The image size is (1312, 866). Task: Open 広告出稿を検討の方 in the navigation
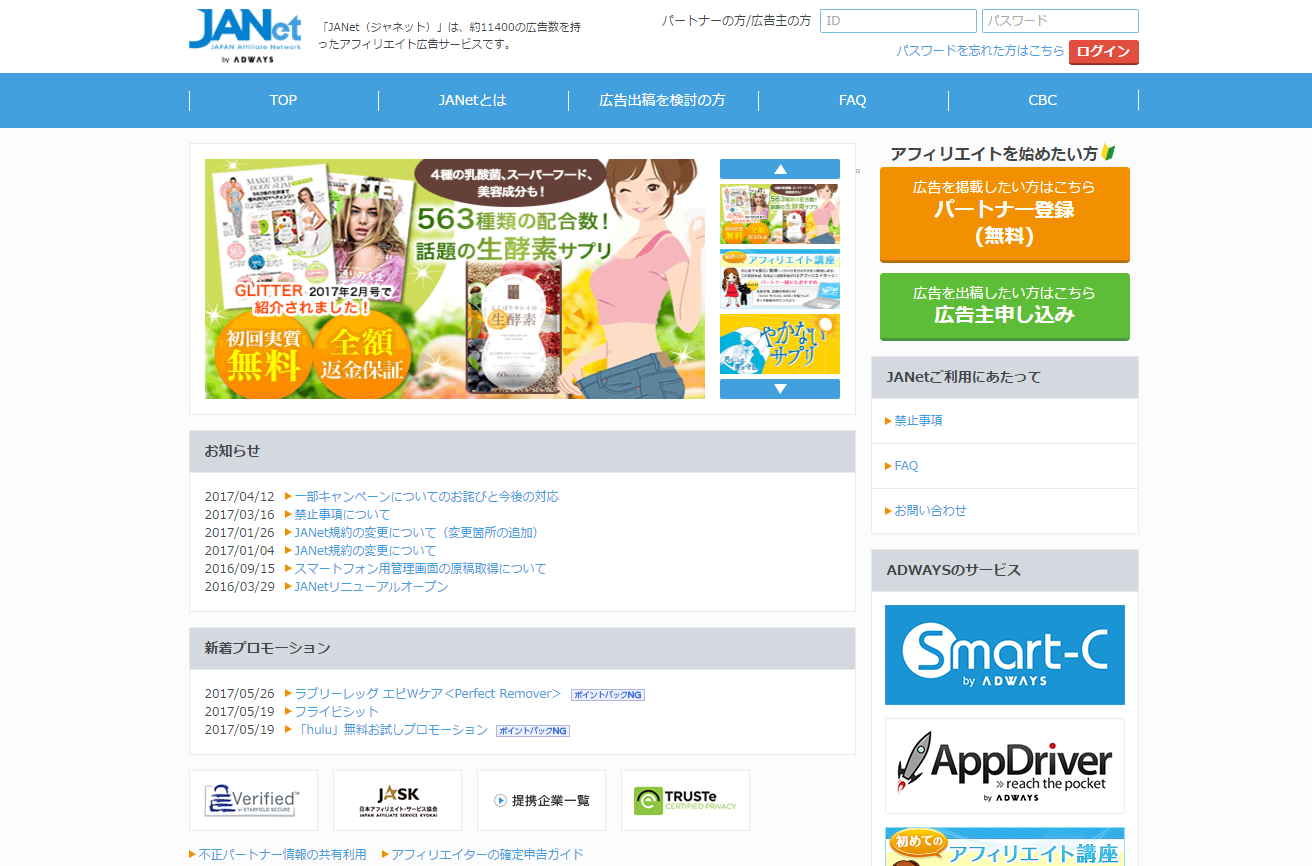click(662, 100)
